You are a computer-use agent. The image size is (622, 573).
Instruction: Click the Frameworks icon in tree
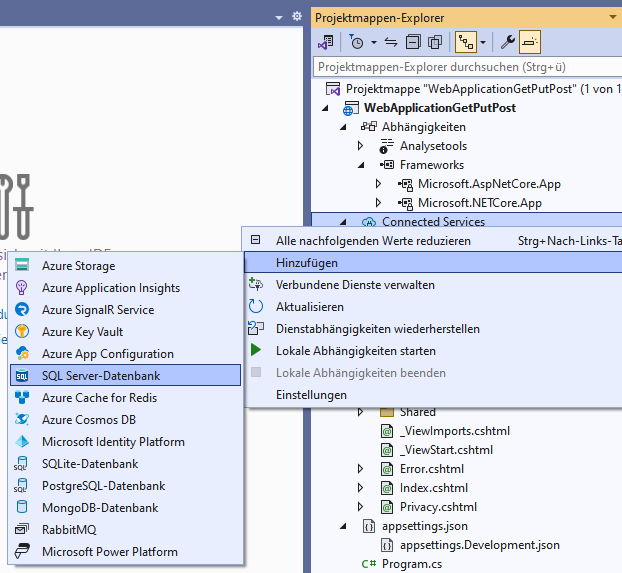[x=387, y=165]
